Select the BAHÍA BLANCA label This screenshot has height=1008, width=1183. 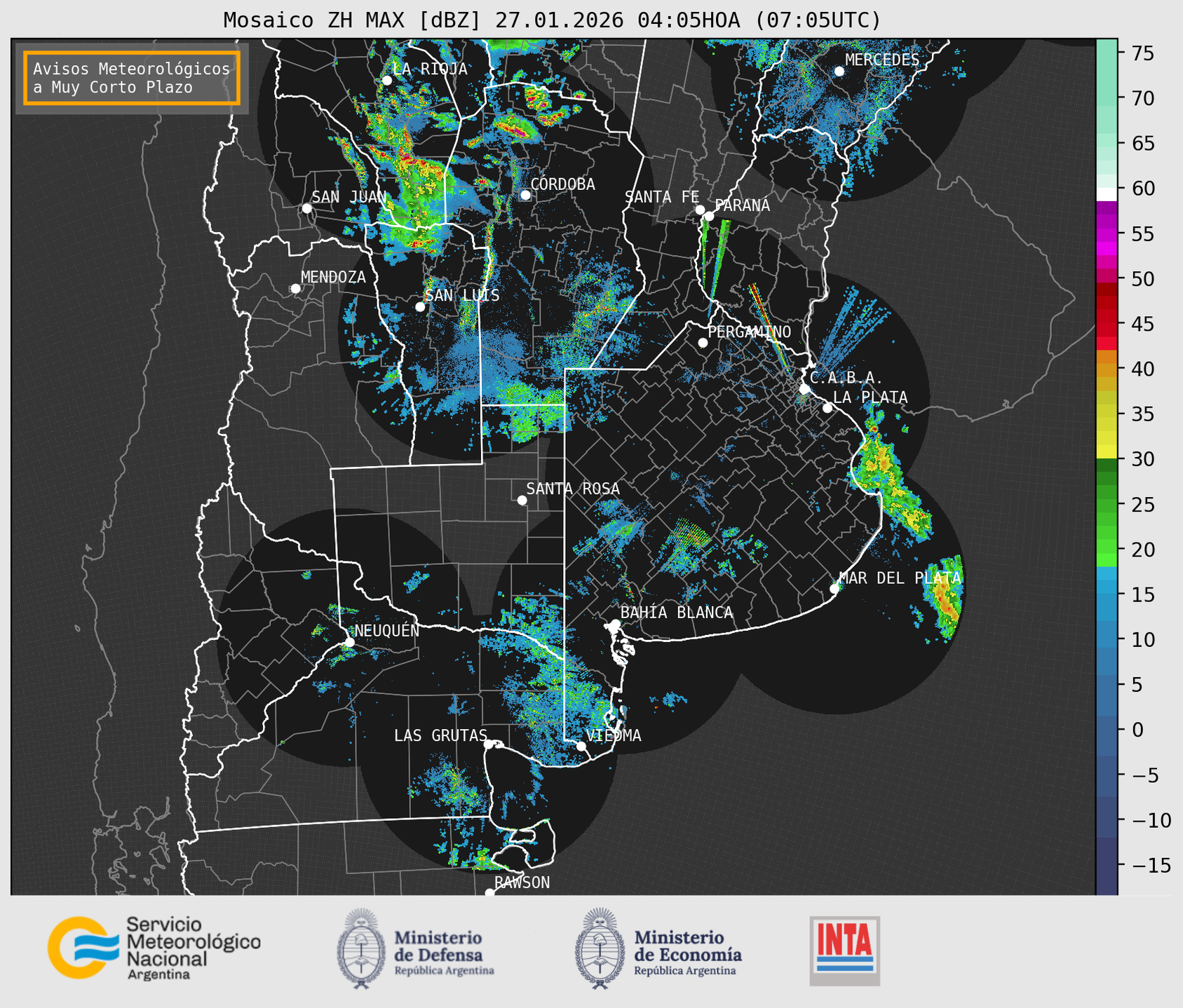(677, 613)
